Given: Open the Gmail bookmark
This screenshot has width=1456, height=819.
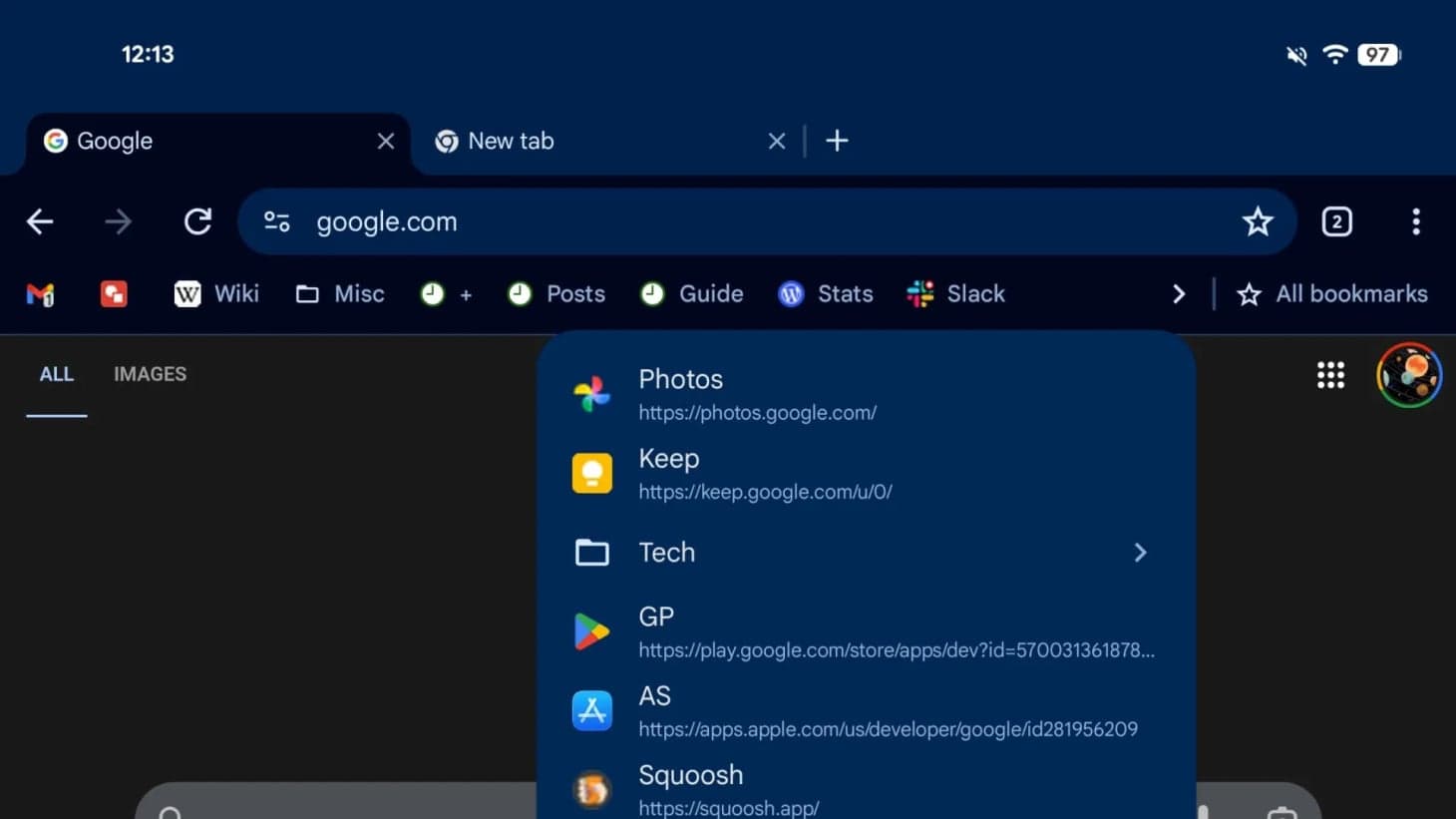Looking at the screenshot, I should tap(40, 293).
